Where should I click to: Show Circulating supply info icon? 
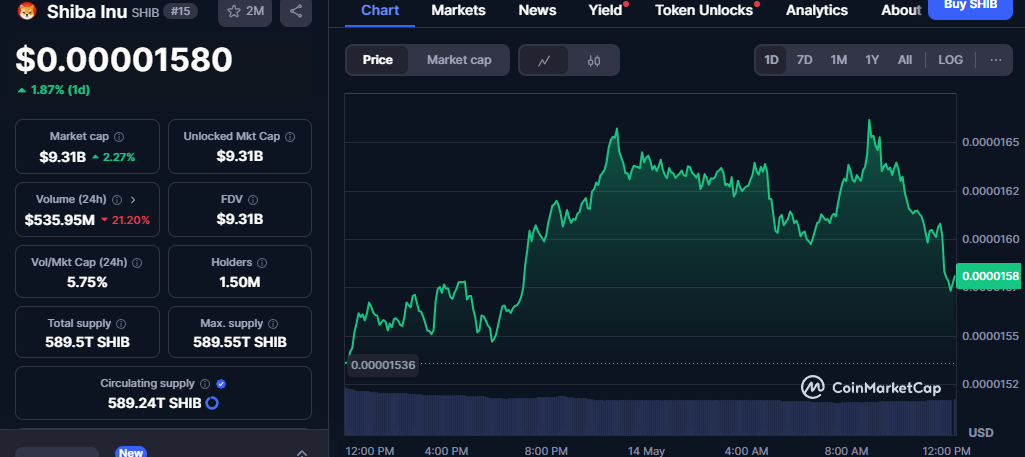[205, 384]
